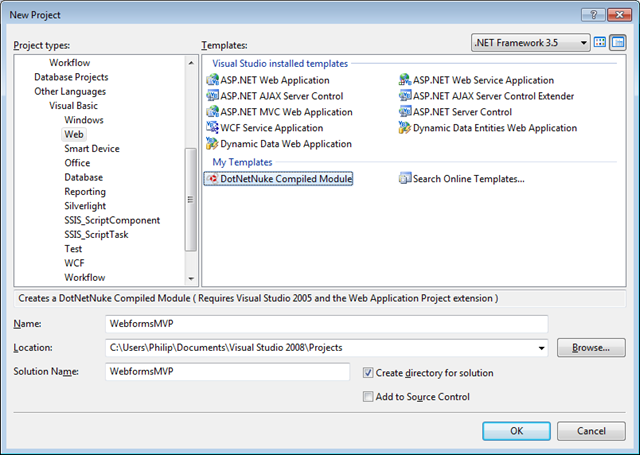
Task: Select WCF Service Application template icon
Action: click(213, 128)
